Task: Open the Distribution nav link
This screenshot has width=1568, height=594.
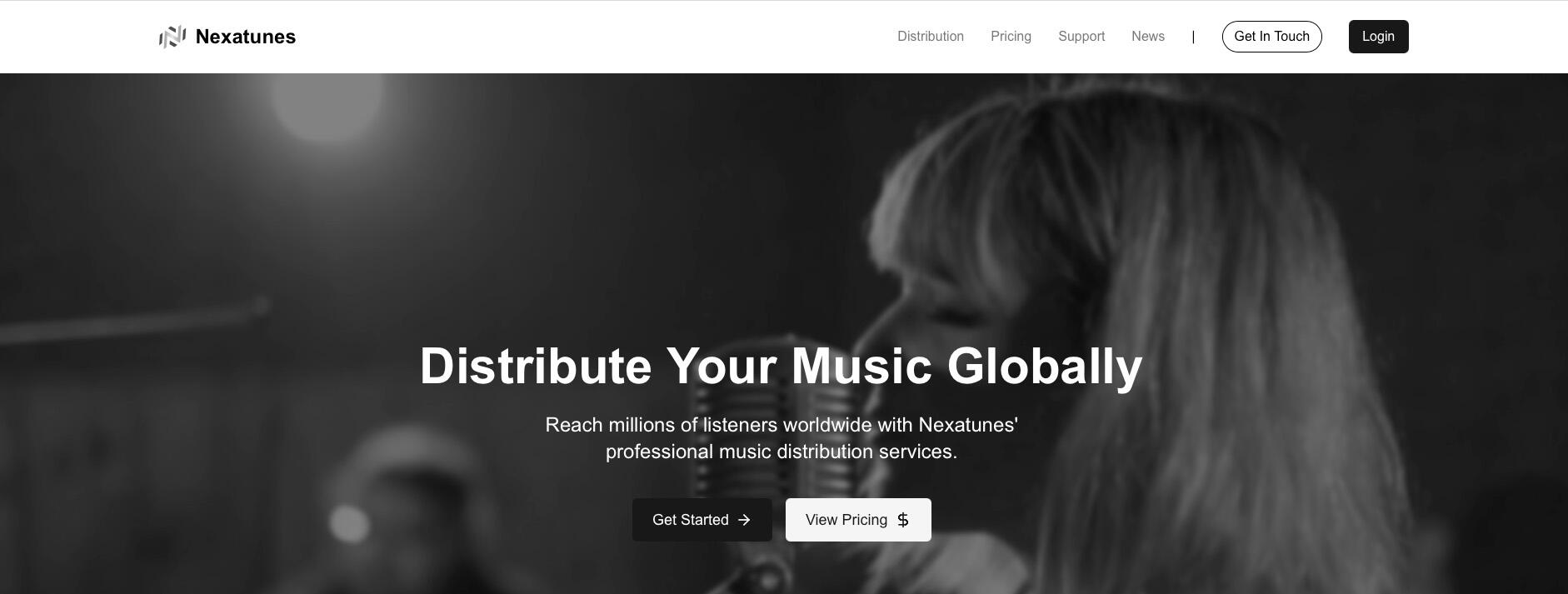Action: (x=931, y=37)
